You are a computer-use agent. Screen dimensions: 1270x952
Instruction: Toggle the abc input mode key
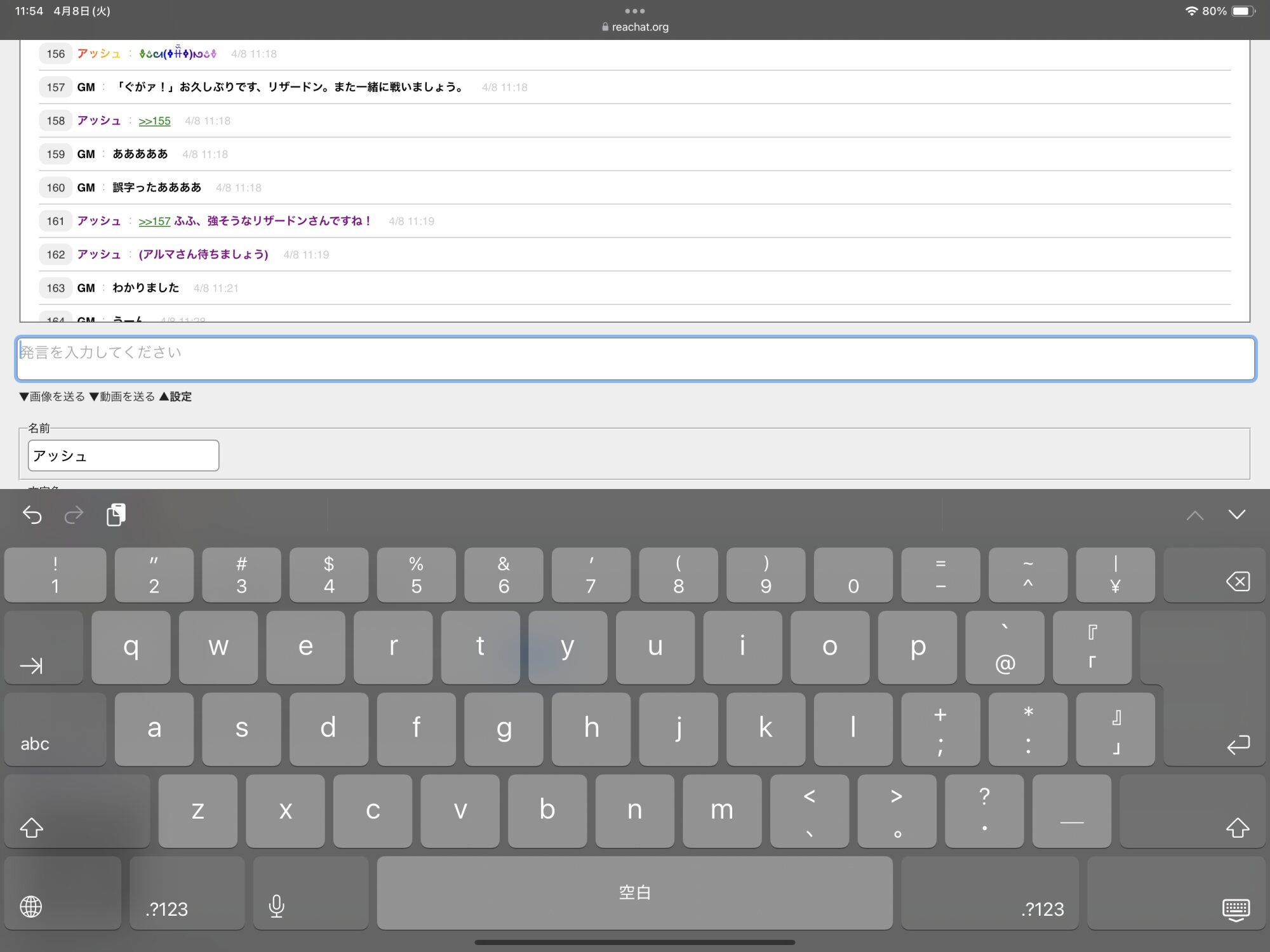pyautogui.click(x=35, y=744)
